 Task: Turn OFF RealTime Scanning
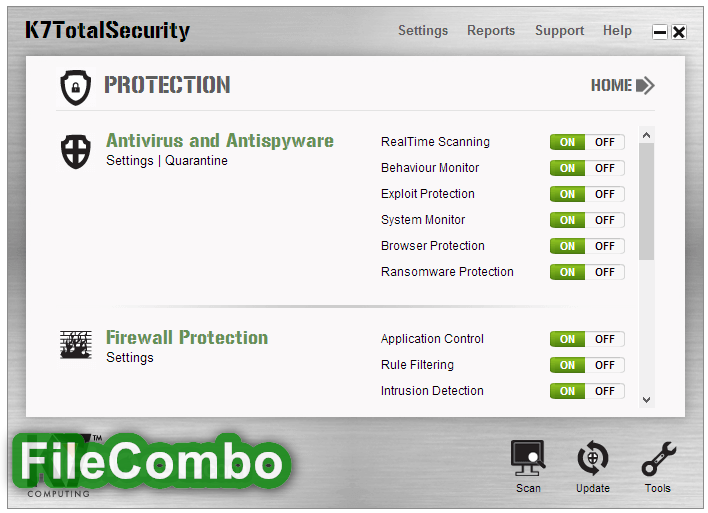pos(605,142)
